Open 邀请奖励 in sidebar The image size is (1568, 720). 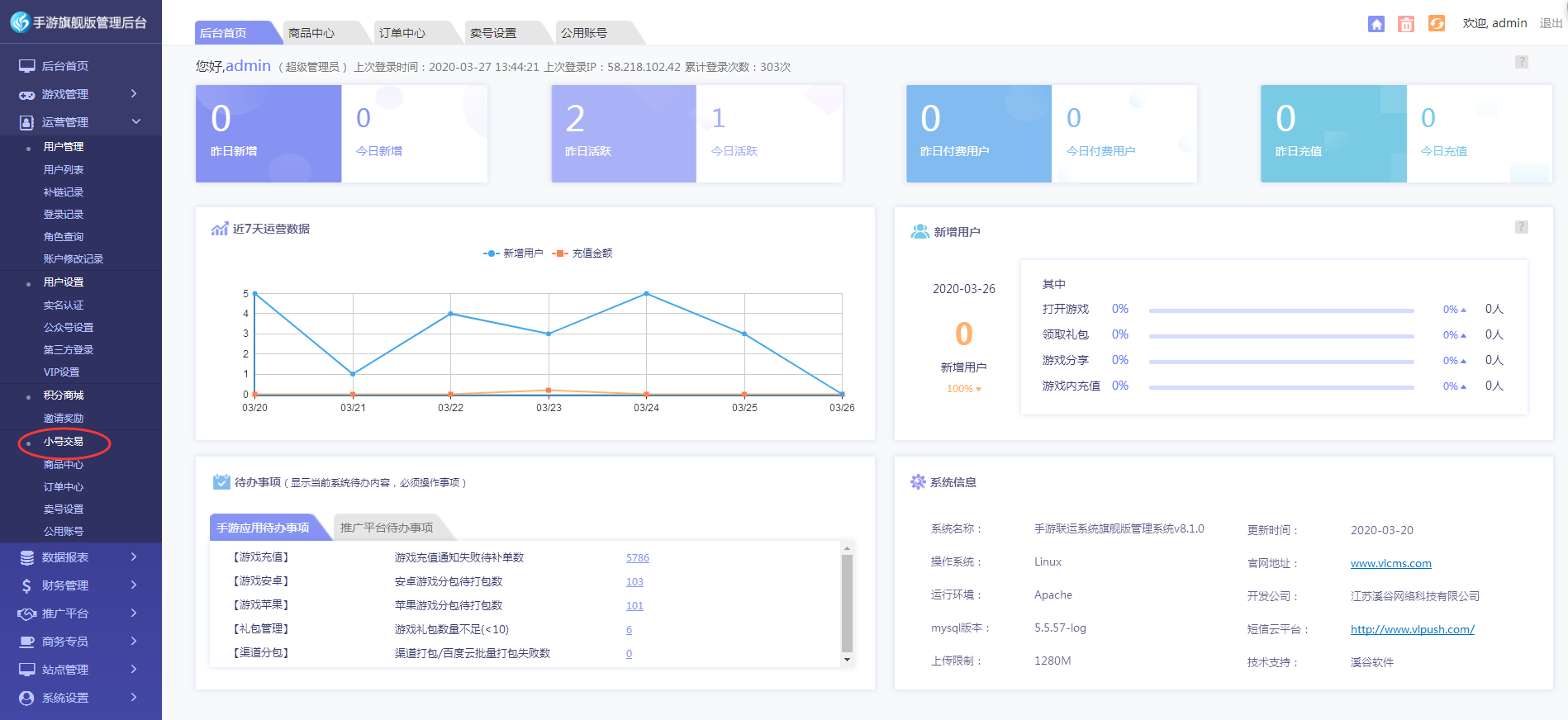click(64, 419)
